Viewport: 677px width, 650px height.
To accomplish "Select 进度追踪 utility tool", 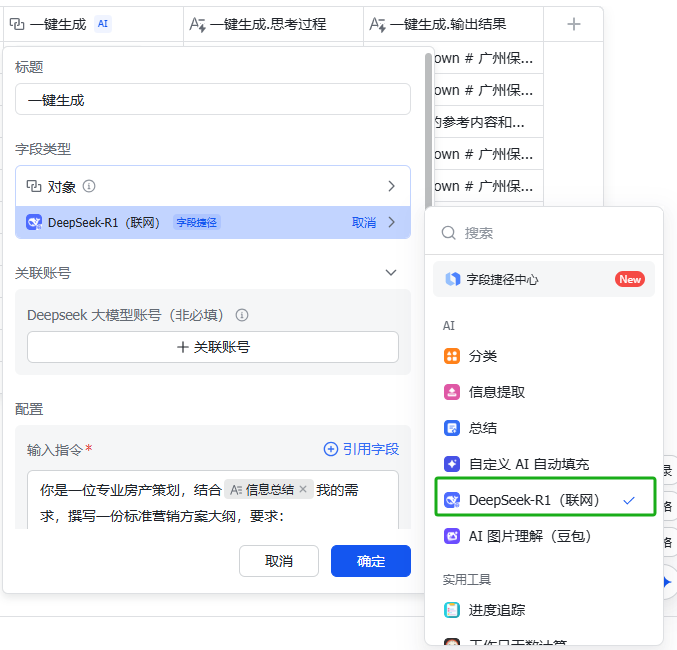I will (x=544, y=610).
